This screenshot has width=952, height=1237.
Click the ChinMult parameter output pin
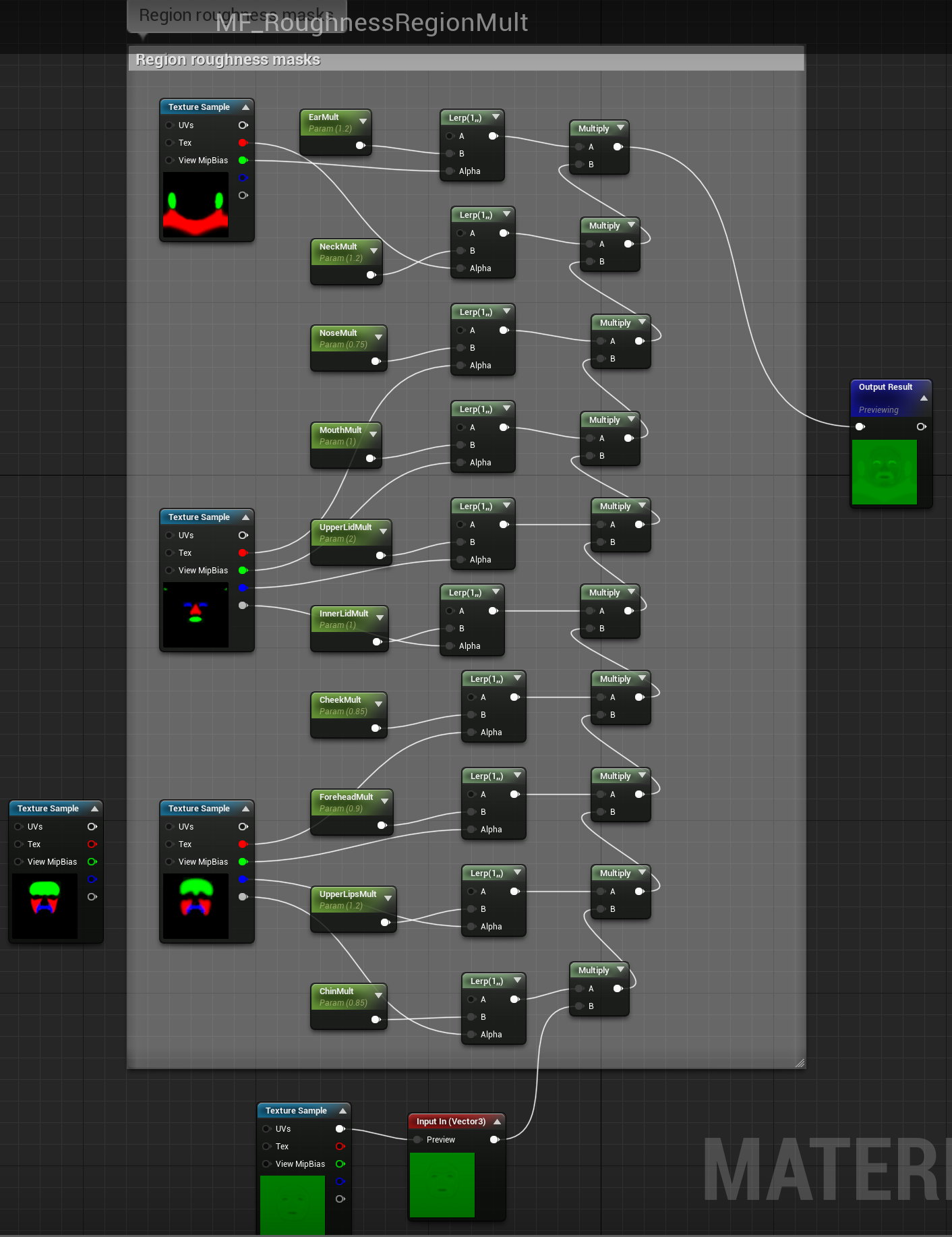tap(376, 1020)
